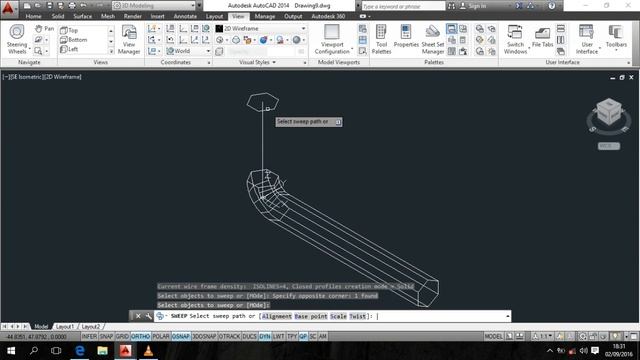Click the Plot printer icon in quick access toolbar
Viewport: 640px width, 360px height.
pyautogui.click(x=72, y=6)
